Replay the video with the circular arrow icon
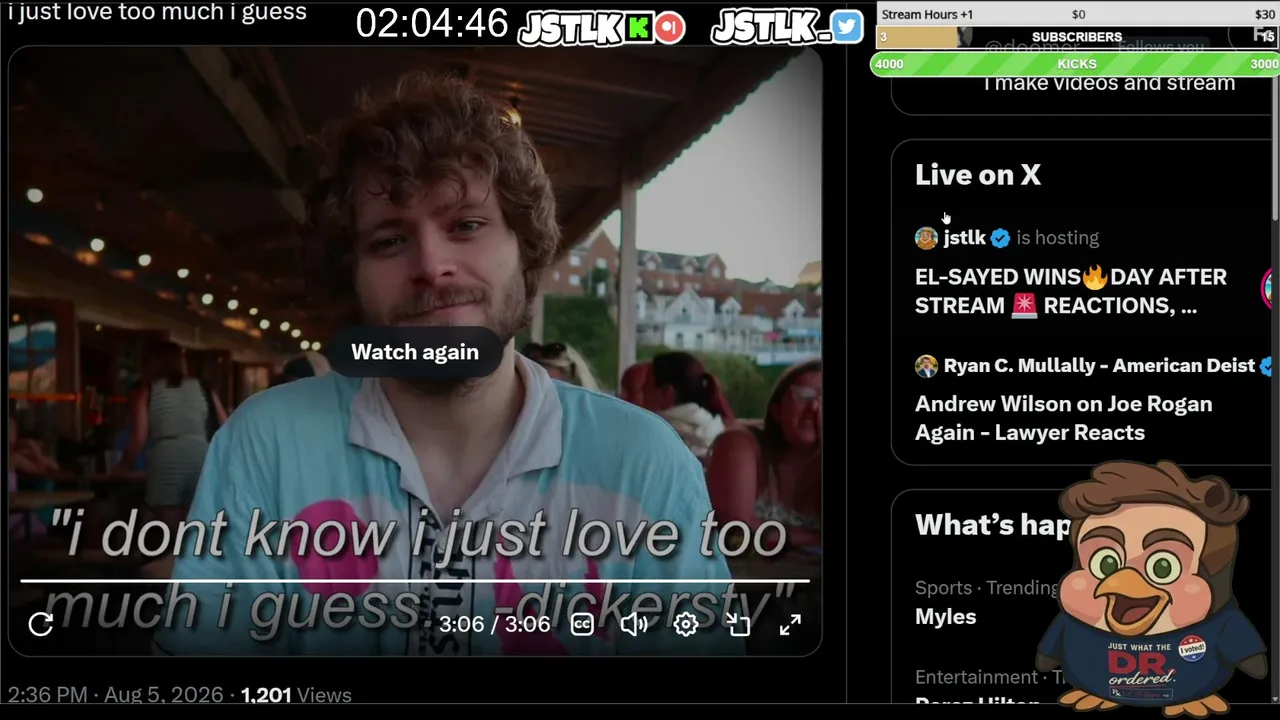This screenshot has width=1280, height=720. (41, 625)
